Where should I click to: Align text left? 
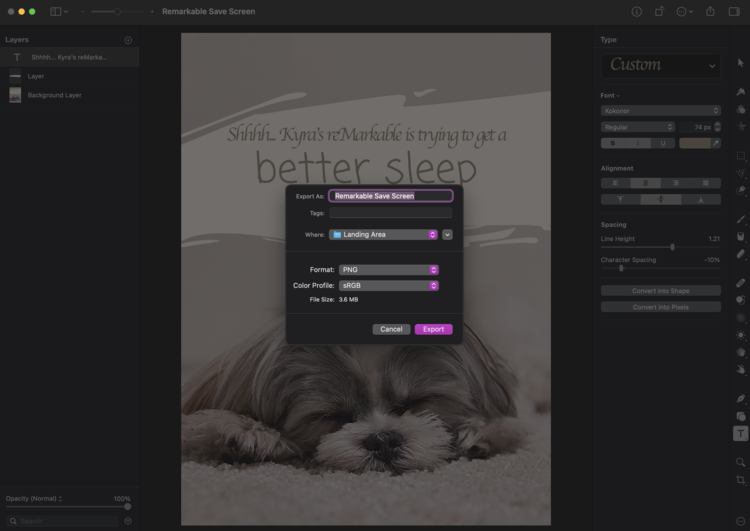[x=616, y=183]
